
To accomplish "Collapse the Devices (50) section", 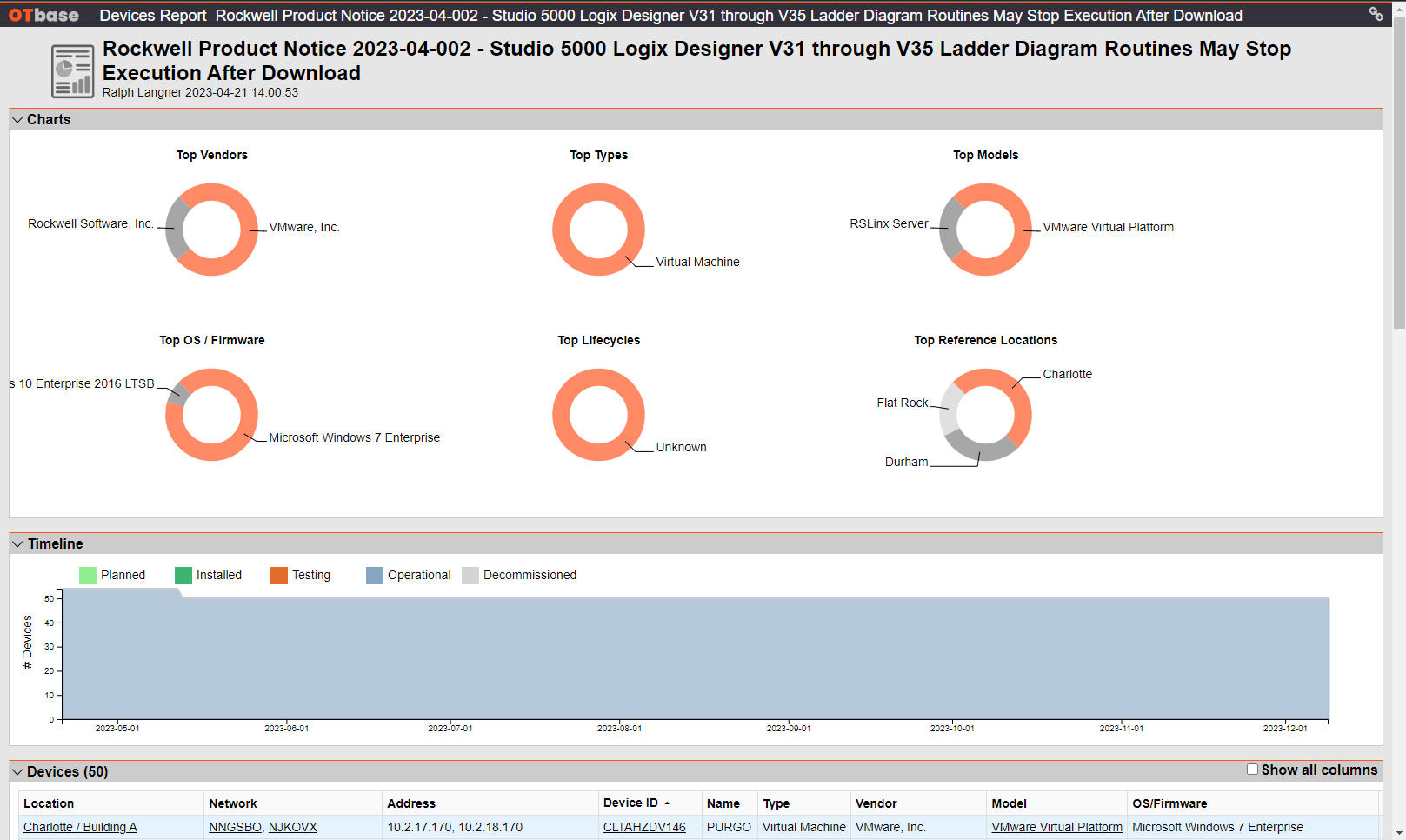I will pyautogui.click(x=17, y=772).
